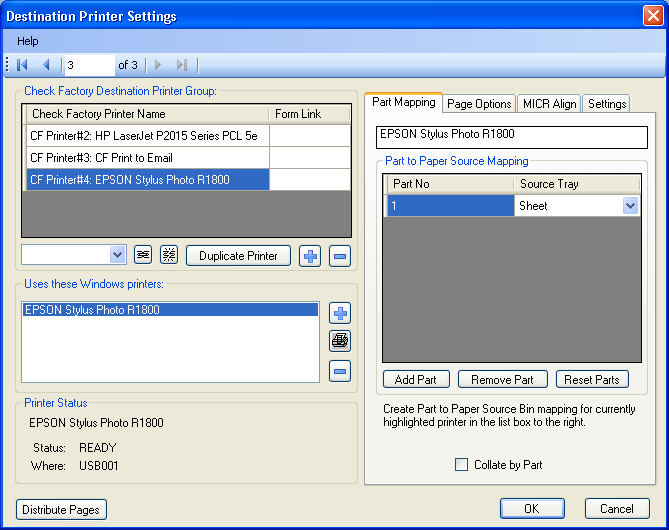Open the Settings tab
669x530 pixels.
tap(606, 104)
